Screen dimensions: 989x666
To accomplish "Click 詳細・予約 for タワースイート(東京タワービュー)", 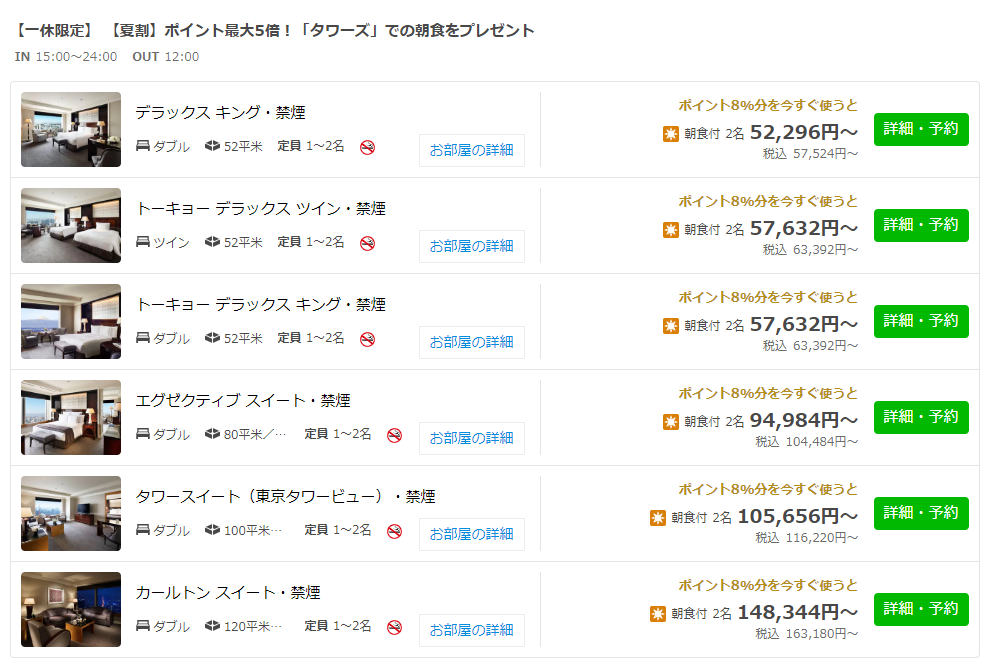I will (x=921, y=513).
